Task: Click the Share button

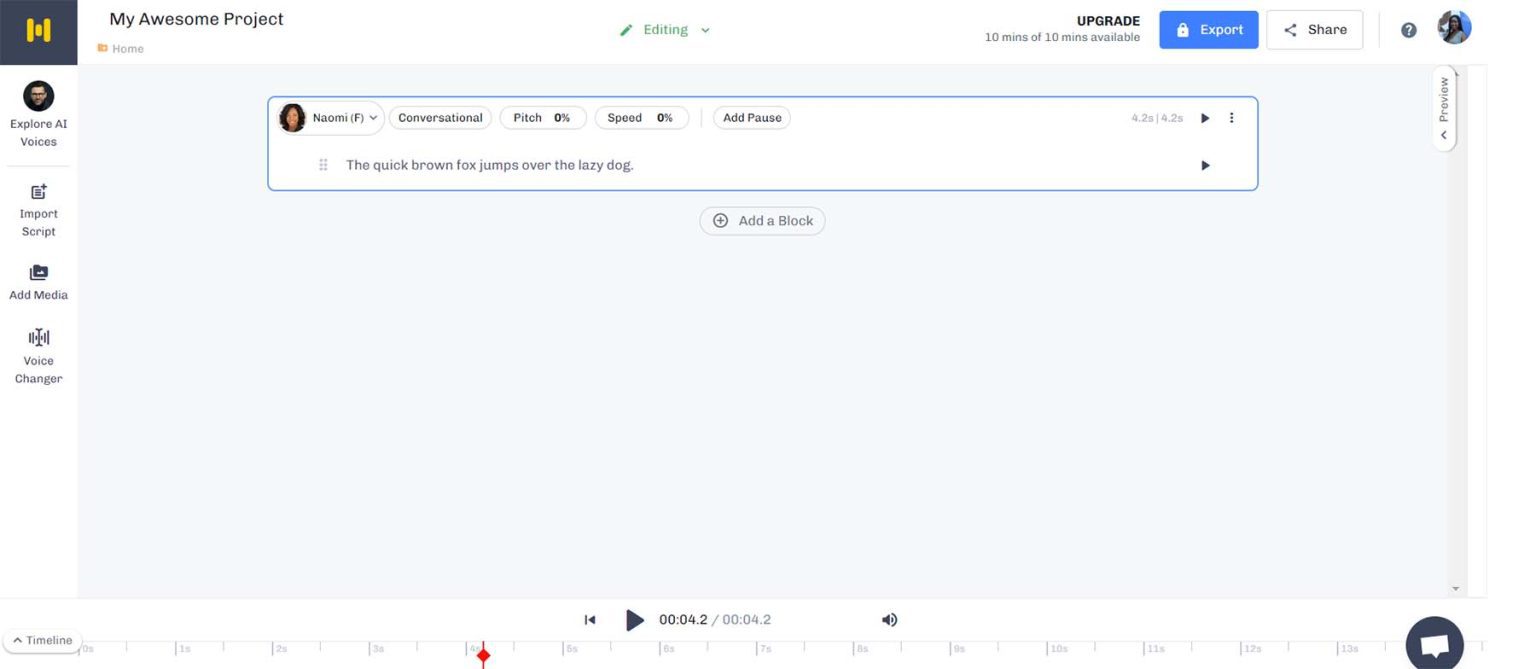Action: coord(1314,30)
